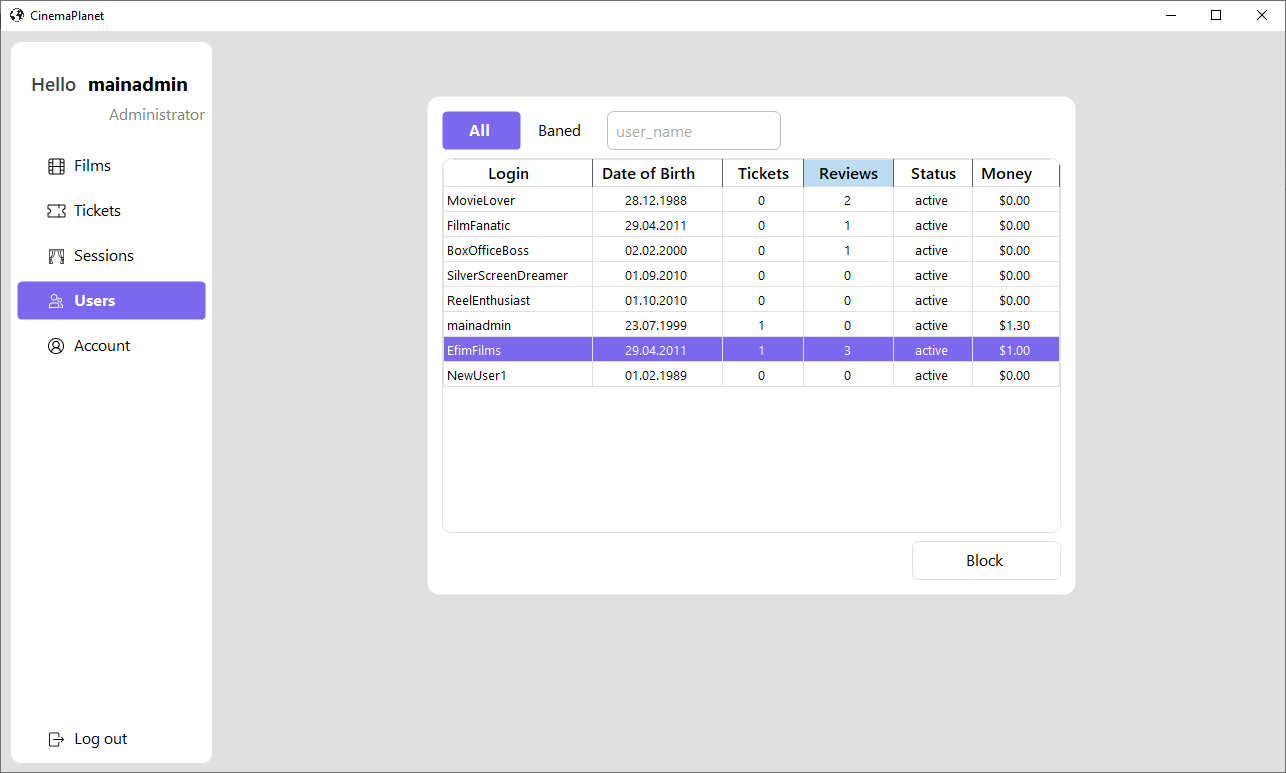Minimize the CinemaPlanet window

click(x=1171, y=15)
